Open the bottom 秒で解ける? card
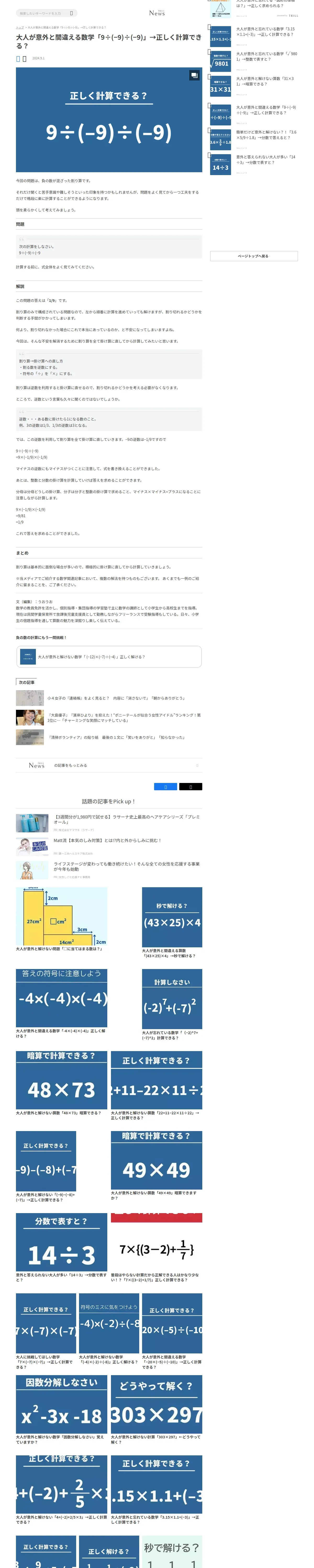 click(172, 1552)
